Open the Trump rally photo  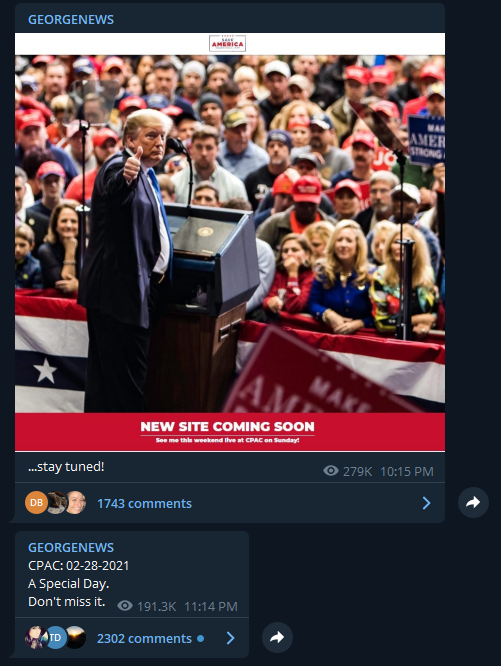230,234
